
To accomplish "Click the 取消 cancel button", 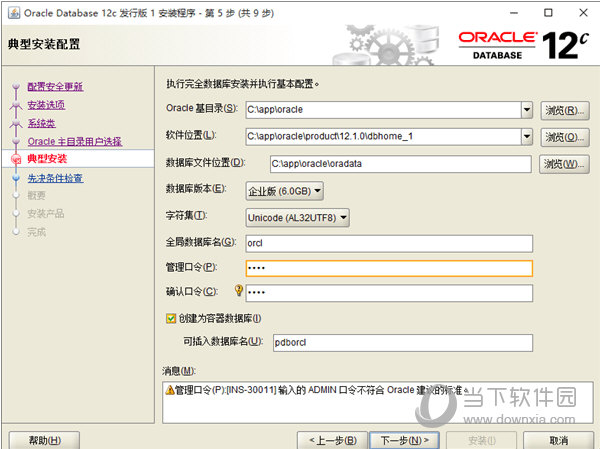I will pos(558,441).
